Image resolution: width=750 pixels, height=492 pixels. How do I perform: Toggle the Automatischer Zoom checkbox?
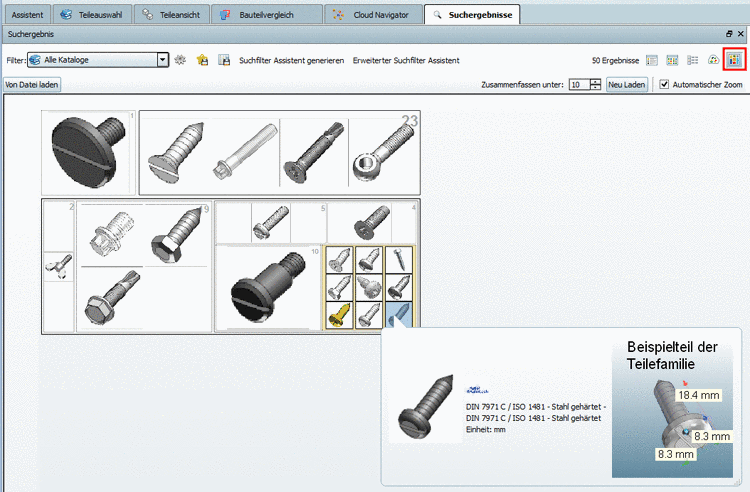[x=664, y=85]
